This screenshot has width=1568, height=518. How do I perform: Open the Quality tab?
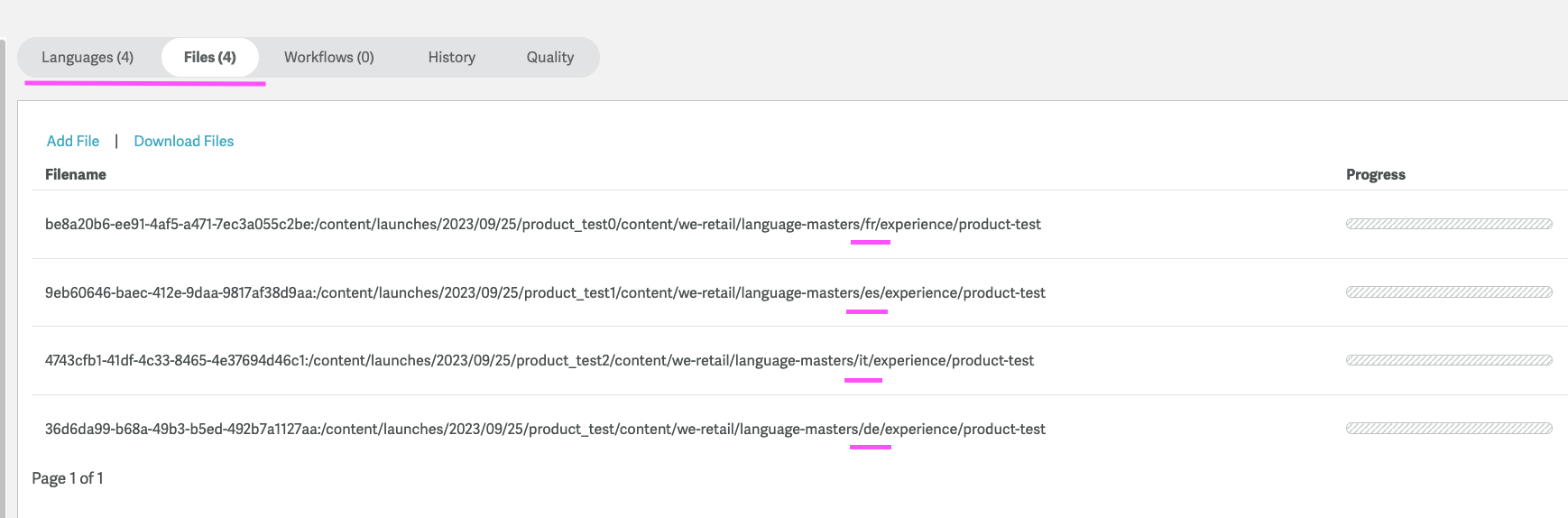[x=549, y=58]
